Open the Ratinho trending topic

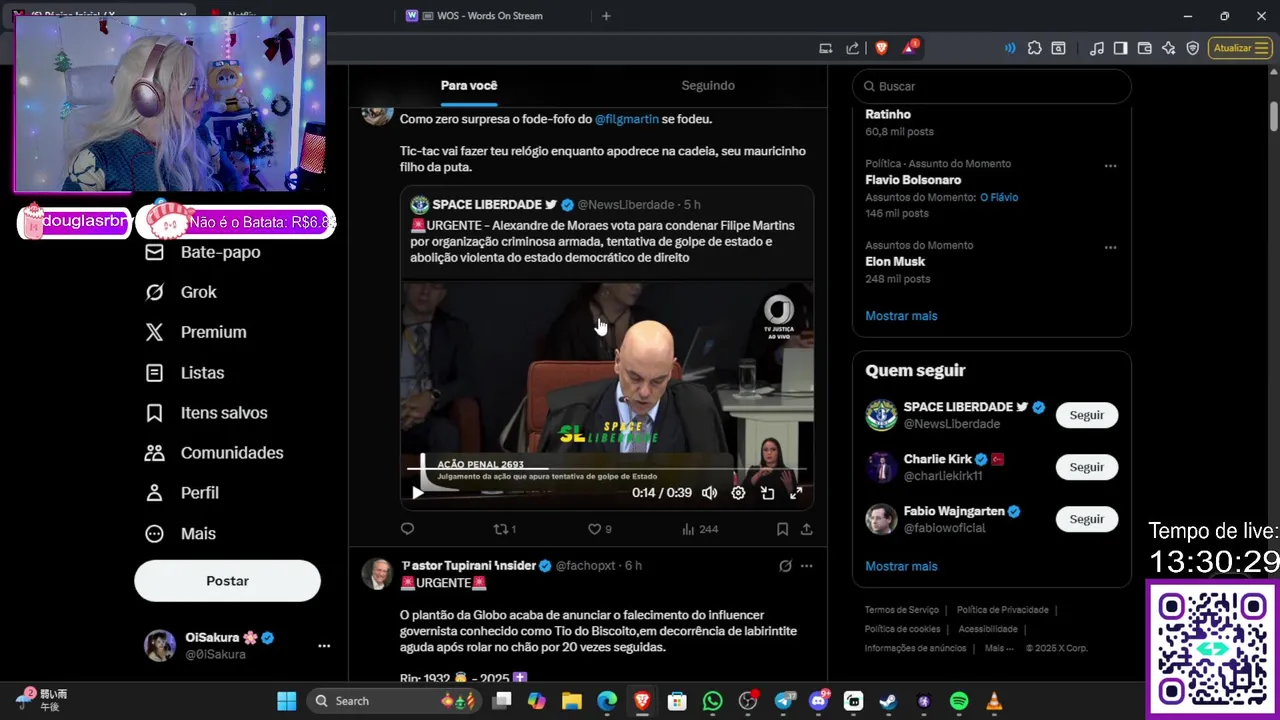(x=888, y=114)
